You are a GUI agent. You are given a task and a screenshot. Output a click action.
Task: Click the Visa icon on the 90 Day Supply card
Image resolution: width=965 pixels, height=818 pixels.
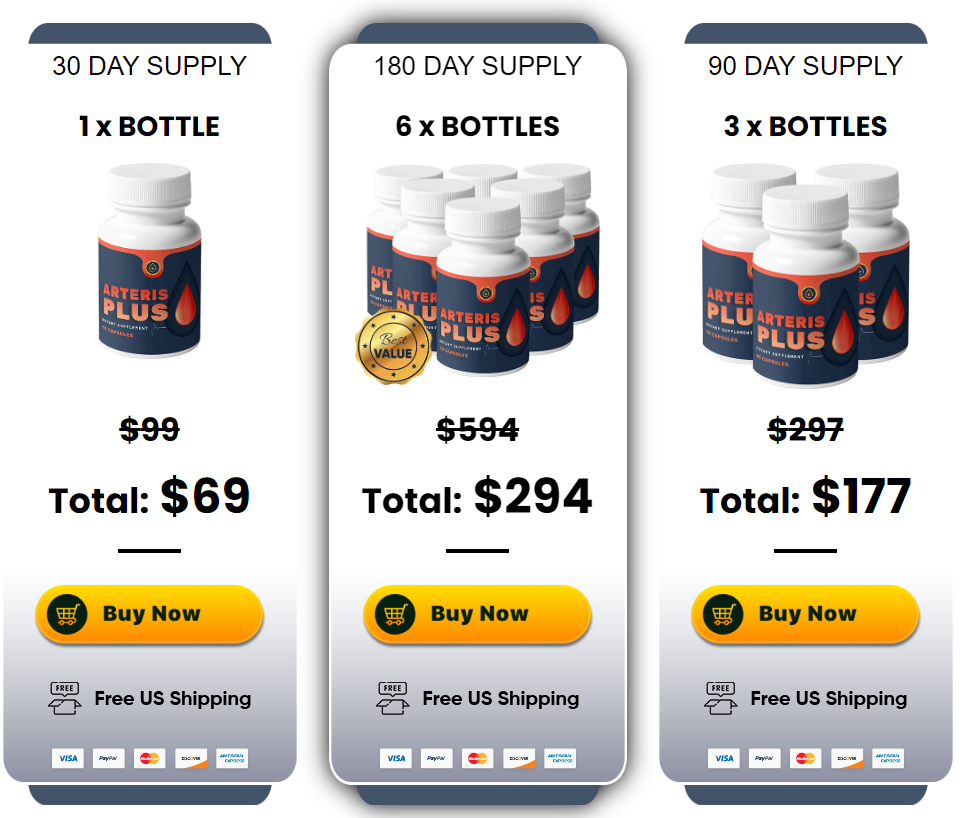click(723, 758)
